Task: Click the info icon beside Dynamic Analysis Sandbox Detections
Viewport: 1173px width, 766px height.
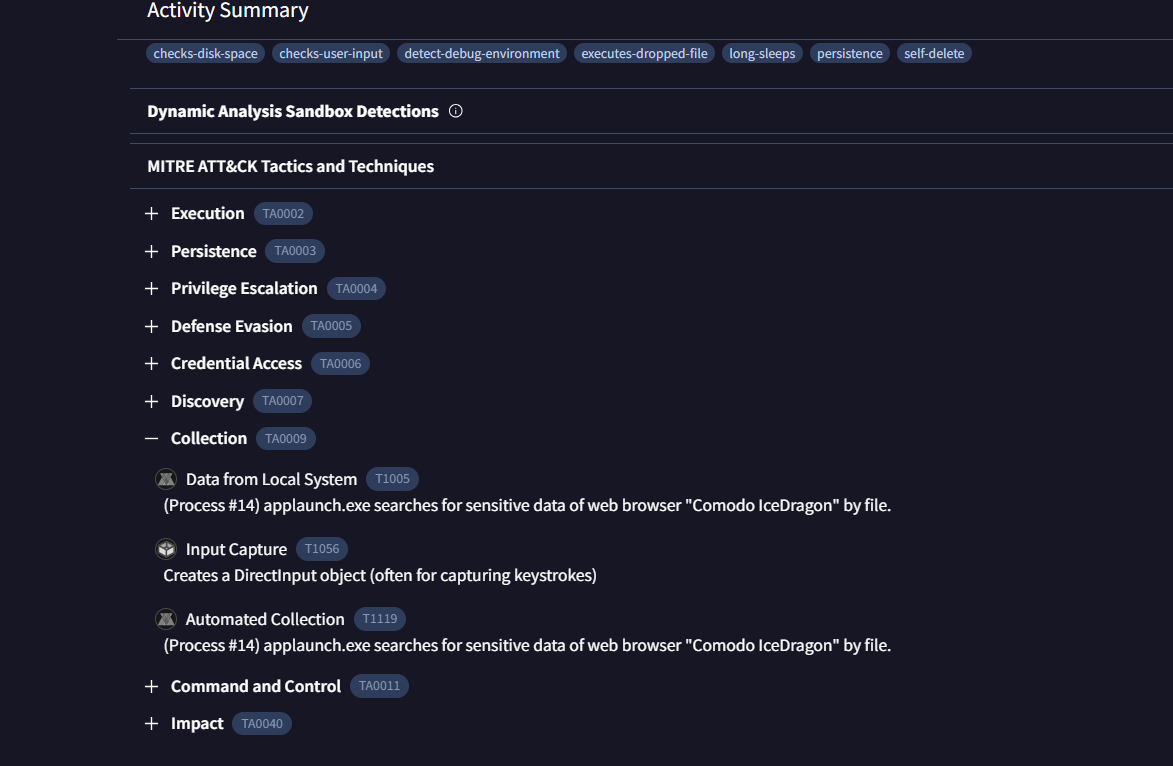Action: tap(456, 111)
